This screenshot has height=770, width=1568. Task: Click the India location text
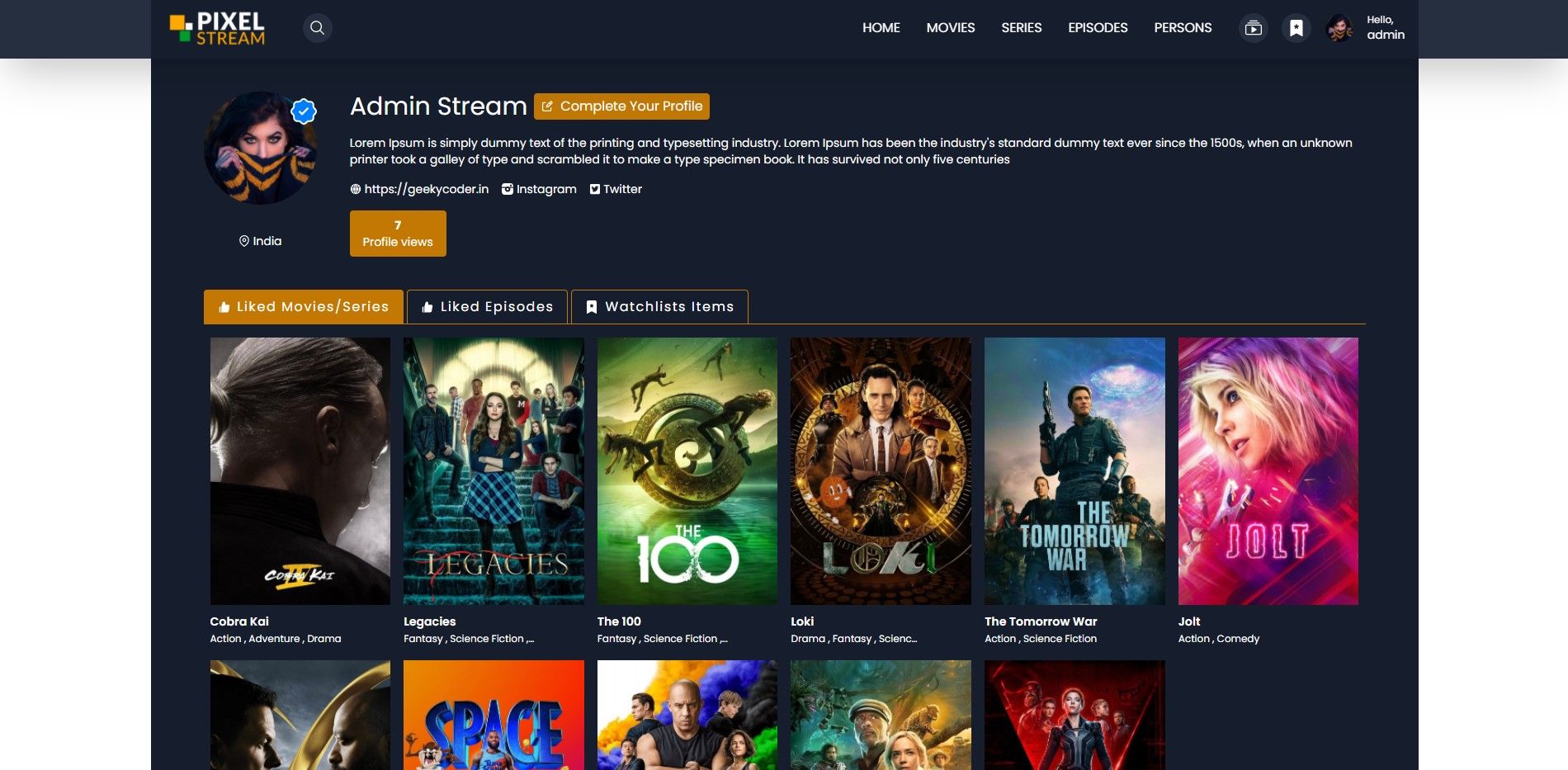pos(267,241)
